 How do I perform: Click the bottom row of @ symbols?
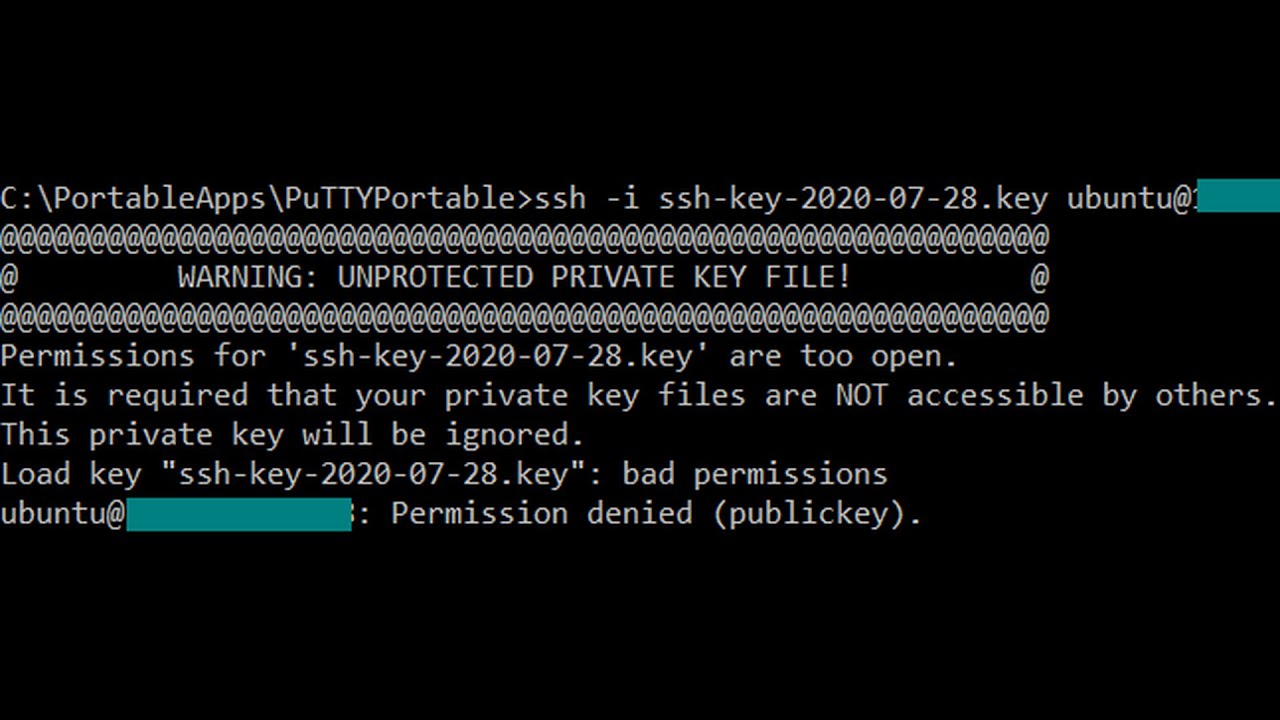tap(524, 317)
